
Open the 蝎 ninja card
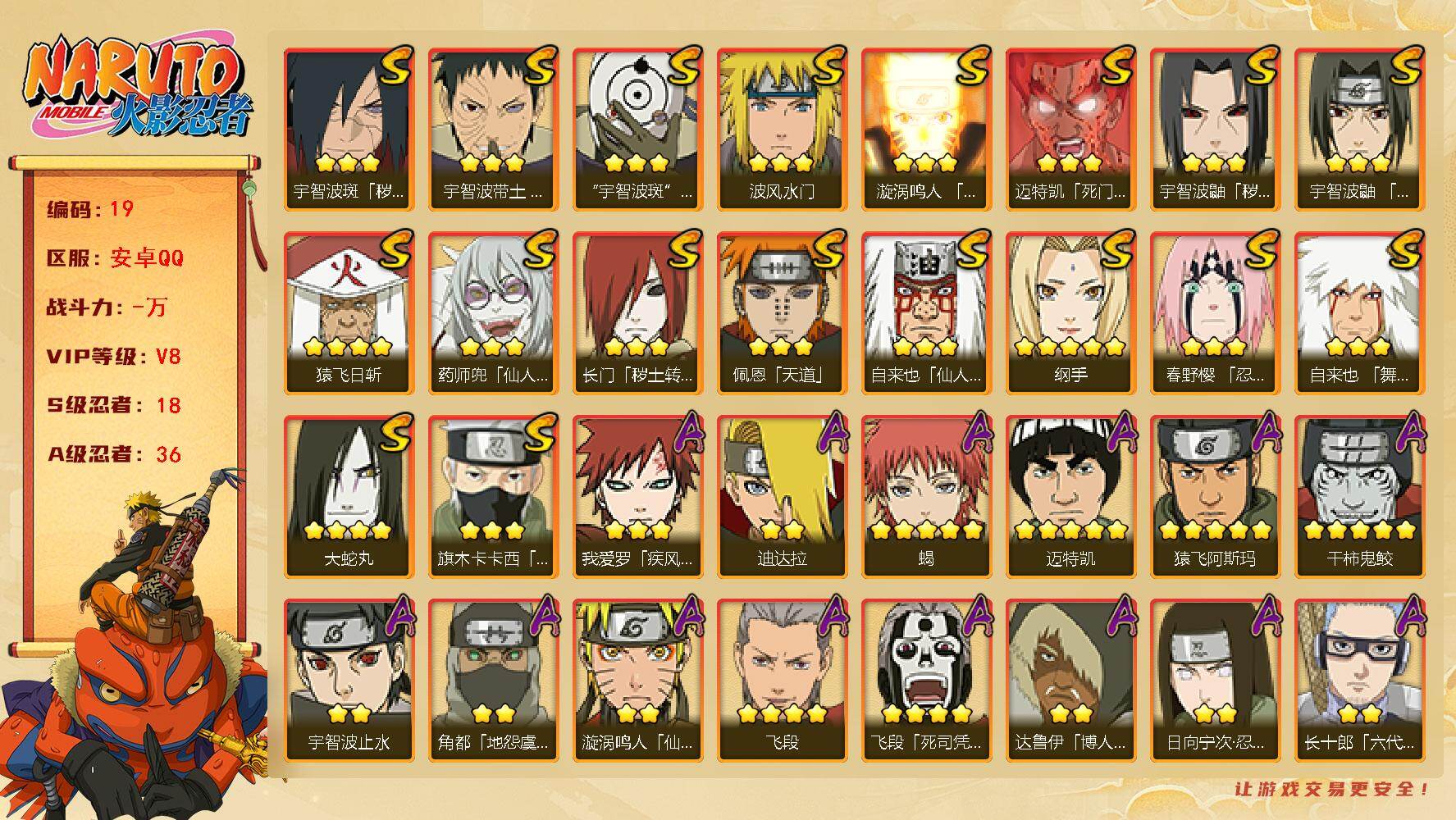[x=925, y=497]
